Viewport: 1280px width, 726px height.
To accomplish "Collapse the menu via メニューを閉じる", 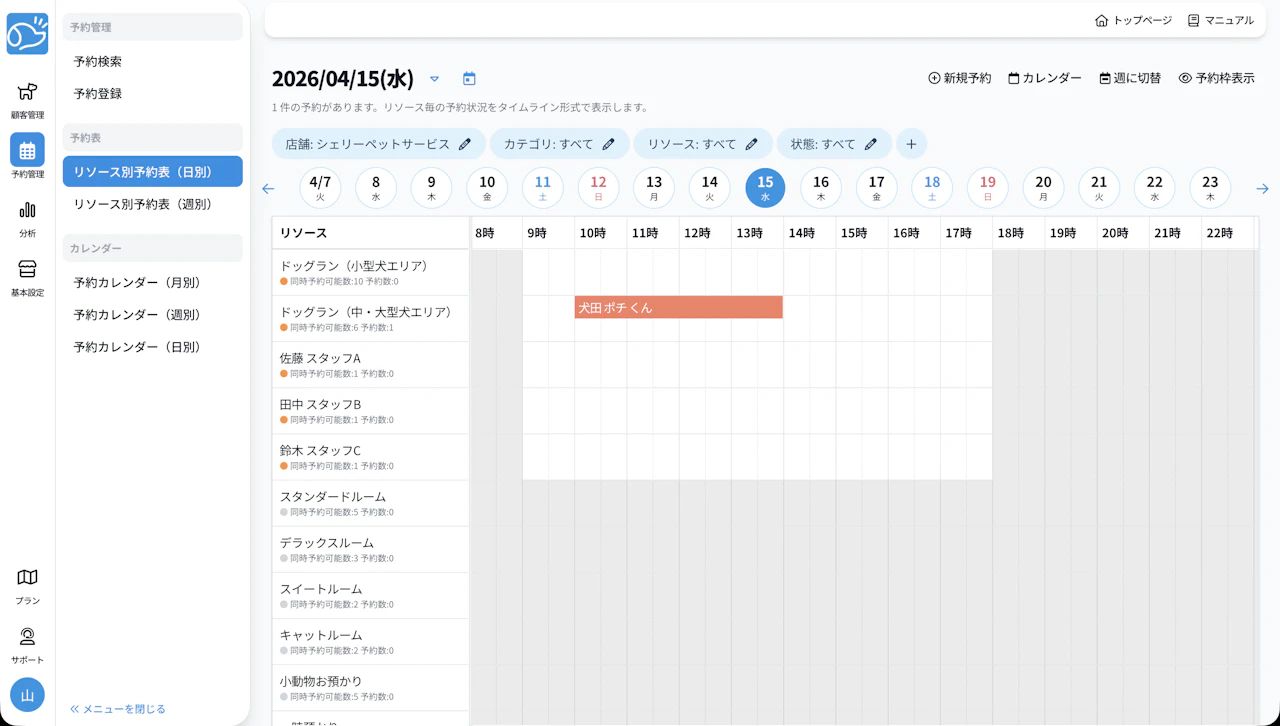I will (x=118, y=708).
